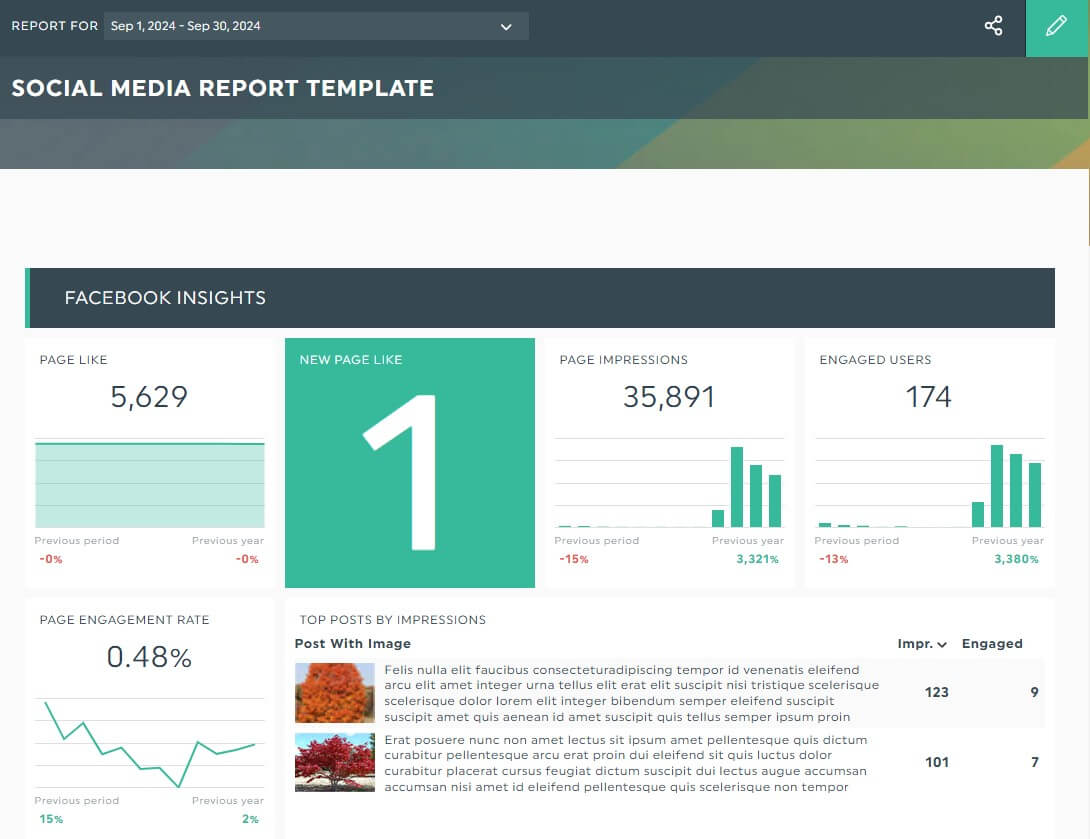Click the tallest bar in Page Impressions chart
This screenshot has height=839, width=1090.
click(737, 487)
